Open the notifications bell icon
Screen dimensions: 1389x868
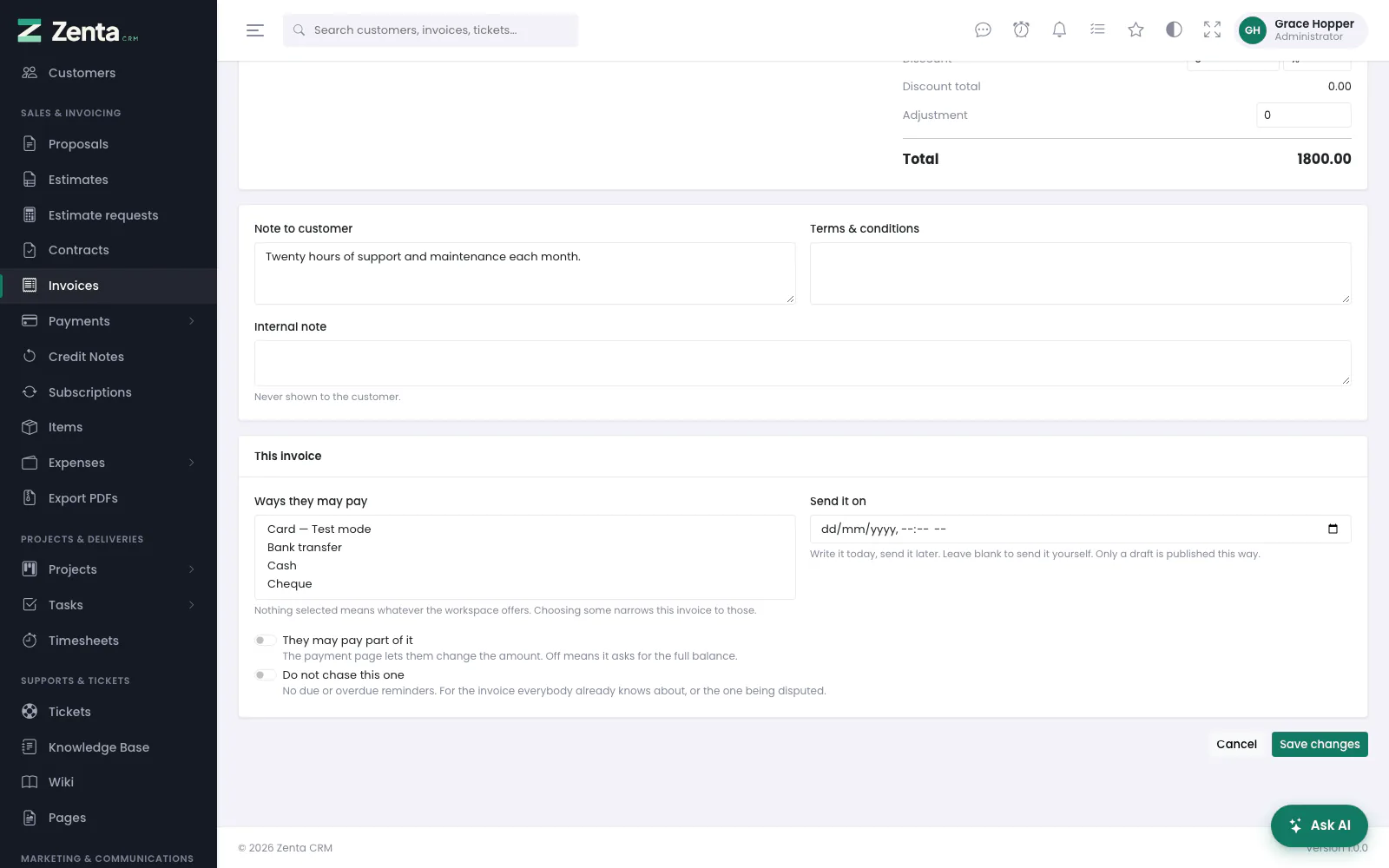pyautogui.click(x=1059, y=30)
